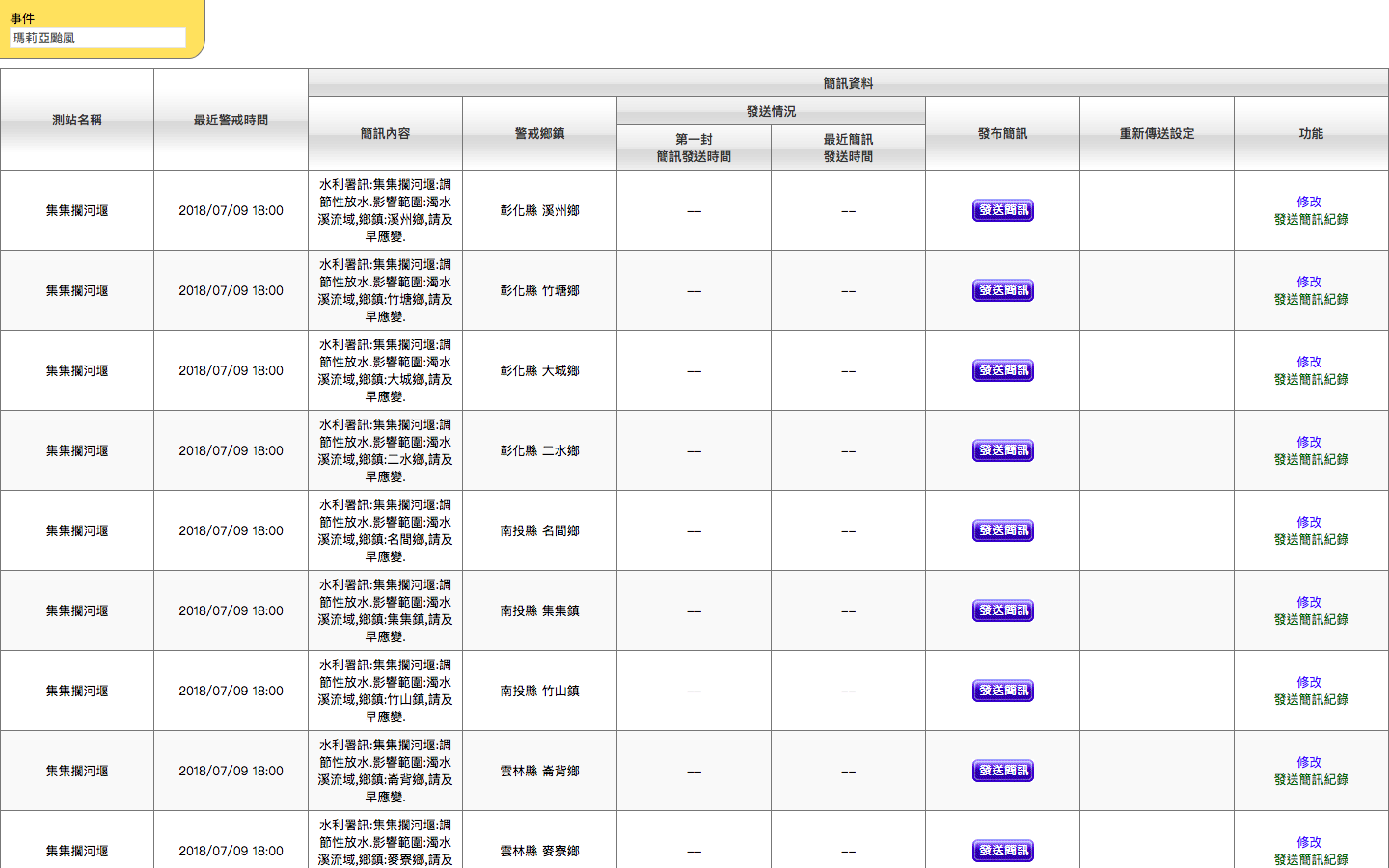View 發送簡訊紀錄 for 崙背鄉 row
Screen dimensions: 1389x868
(1311, 779)
